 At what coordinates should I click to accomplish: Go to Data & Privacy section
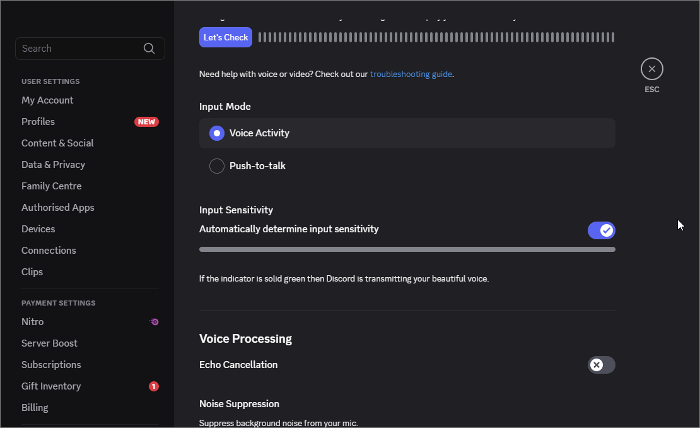coord(53,165)
